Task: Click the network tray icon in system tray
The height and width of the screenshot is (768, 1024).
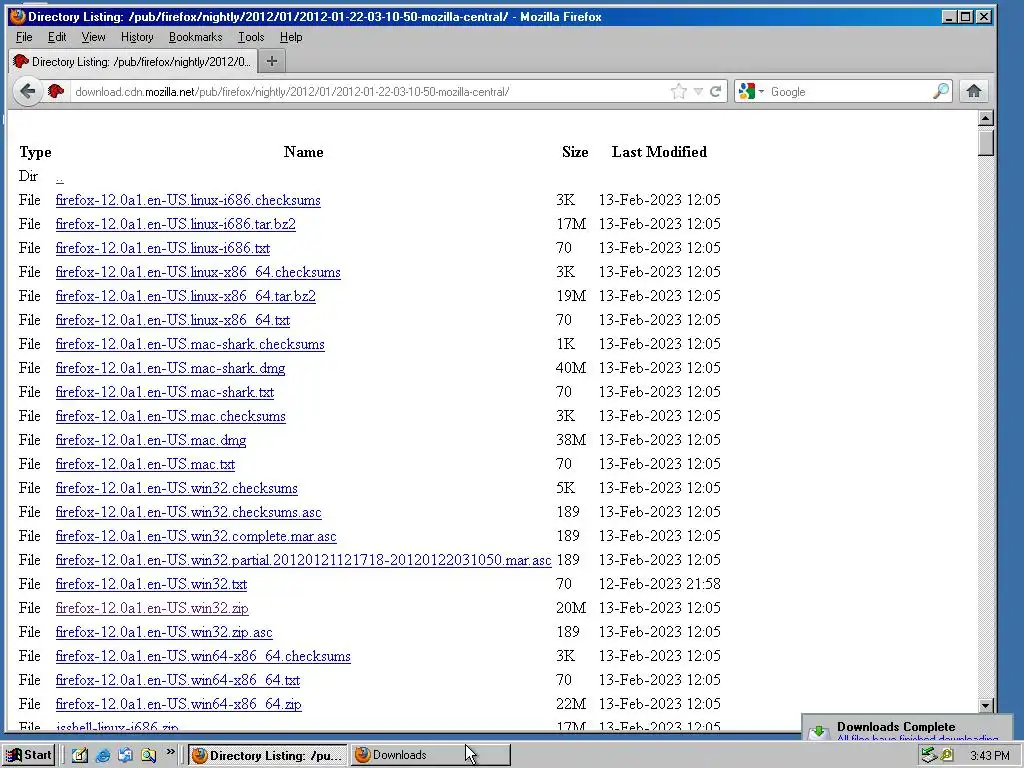Action: click(x=929, y=756)
